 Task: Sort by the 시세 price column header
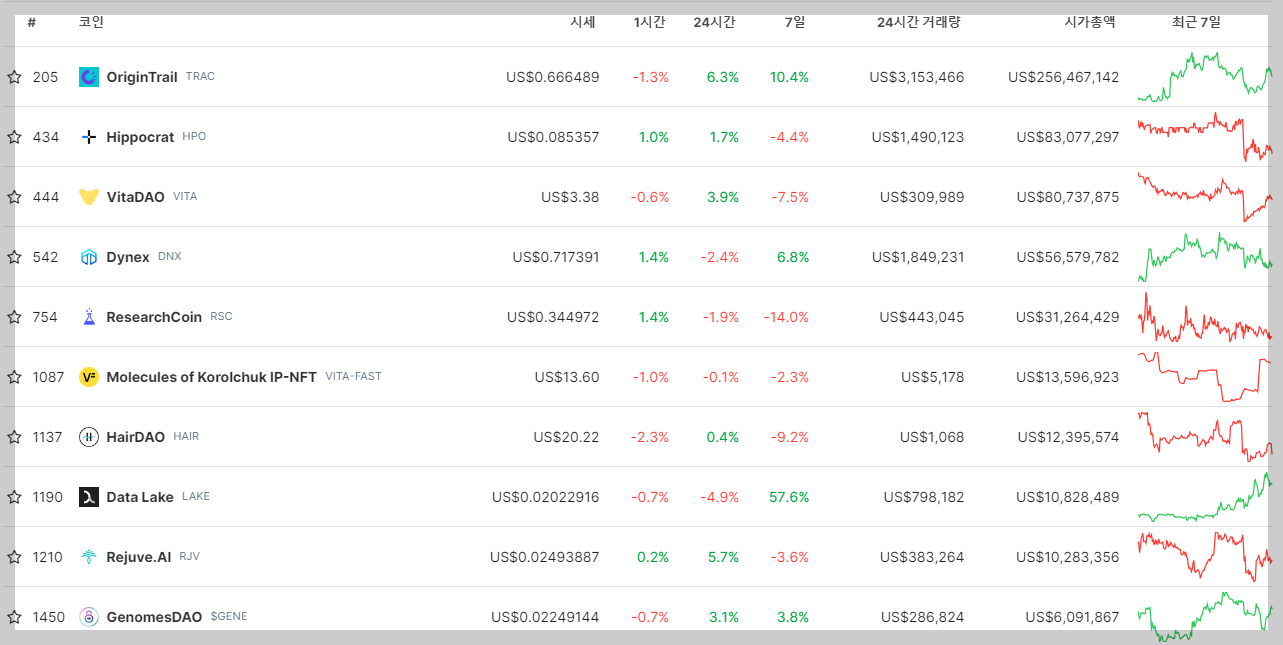click(583, 22)
